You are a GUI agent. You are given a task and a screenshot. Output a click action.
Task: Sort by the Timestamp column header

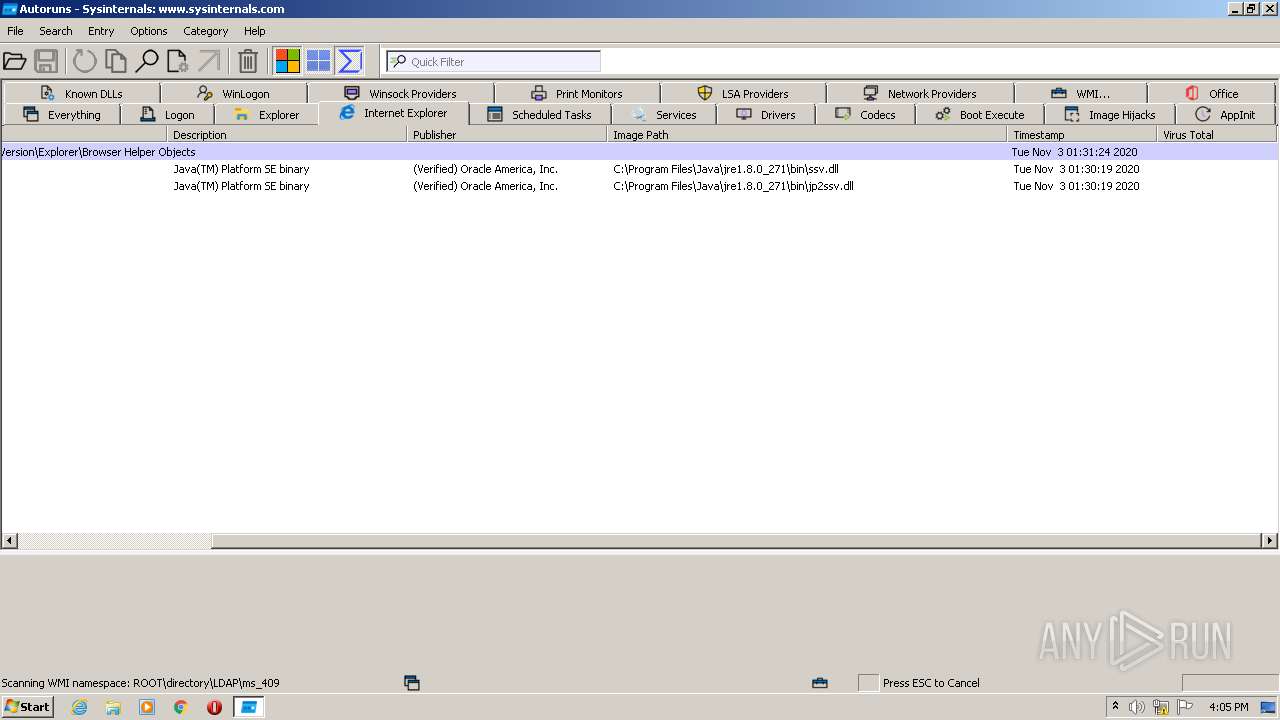pos(1082,134)
